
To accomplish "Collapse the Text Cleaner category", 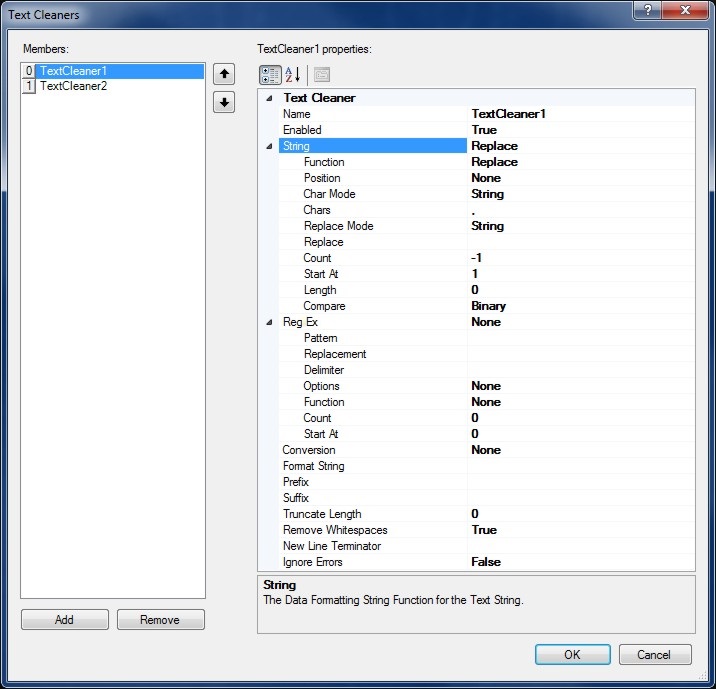I will [269, 98].
